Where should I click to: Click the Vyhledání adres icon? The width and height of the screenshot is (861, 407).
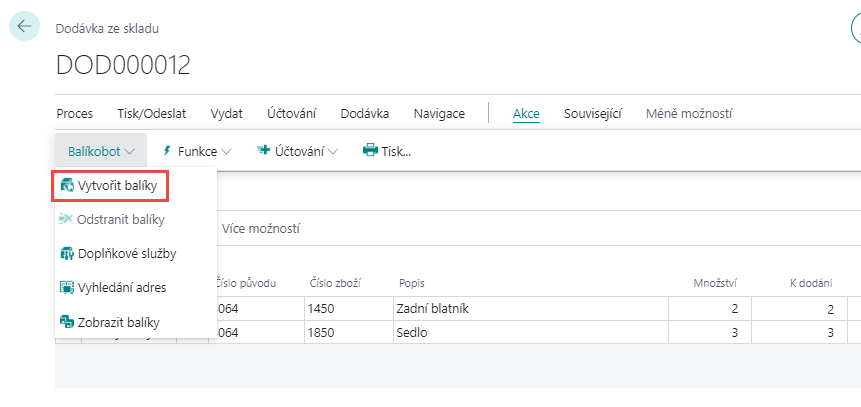(x=67, y=287)
